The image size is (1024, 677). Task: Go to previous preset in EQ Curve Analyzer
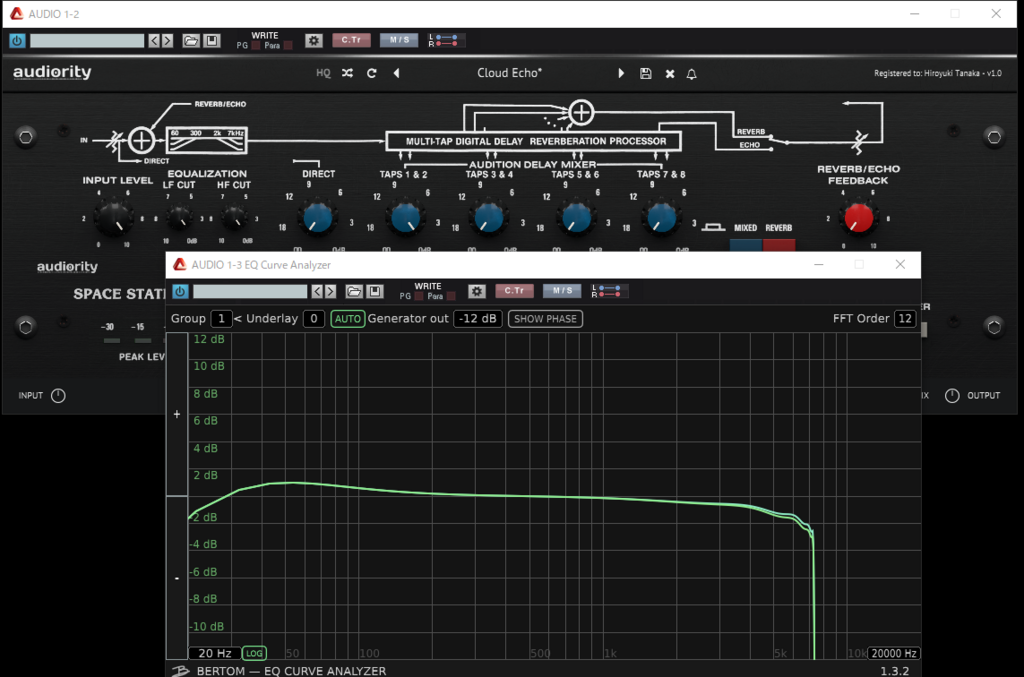317,291
